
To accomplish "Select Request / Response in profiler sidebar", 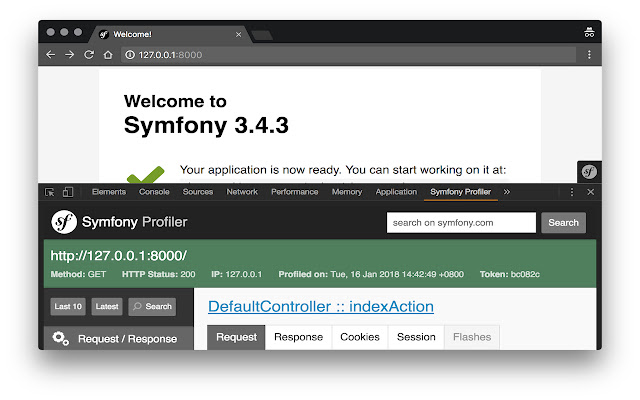I will tap(119, 338).
